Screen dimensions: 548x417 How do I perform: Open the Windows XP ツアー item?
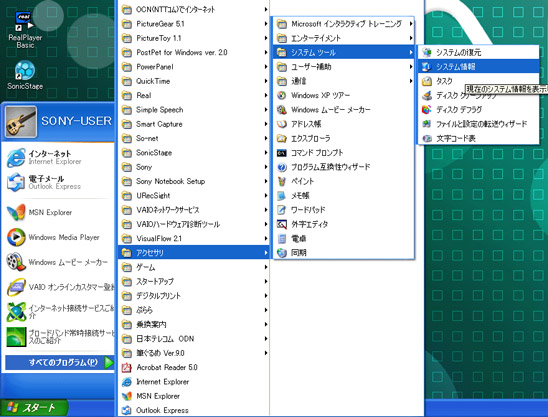pos(344,95)
